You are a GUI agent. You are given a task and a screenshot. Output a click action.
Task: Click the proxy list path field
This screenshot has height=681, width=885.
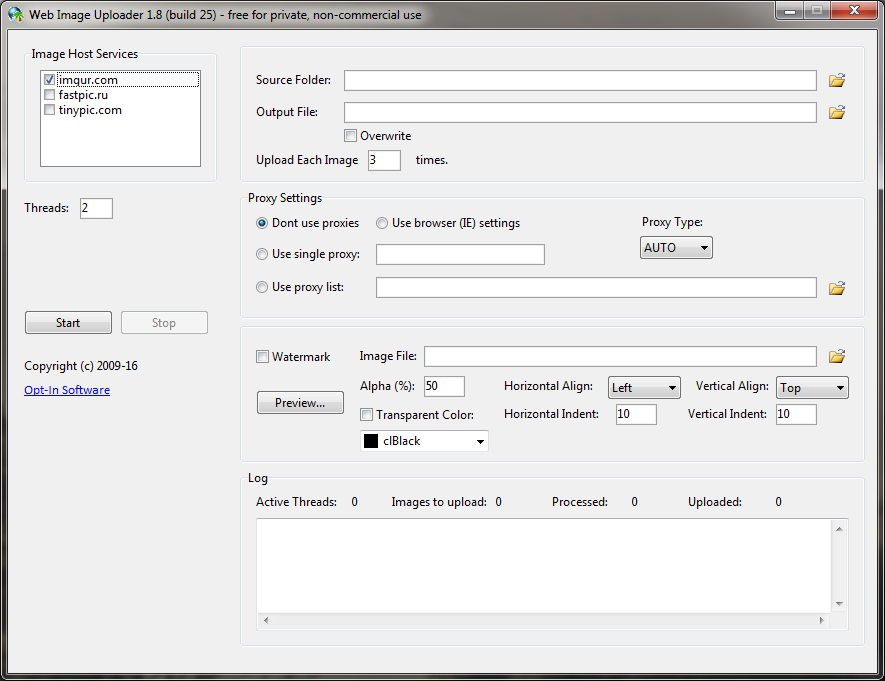tap(597, 287)
